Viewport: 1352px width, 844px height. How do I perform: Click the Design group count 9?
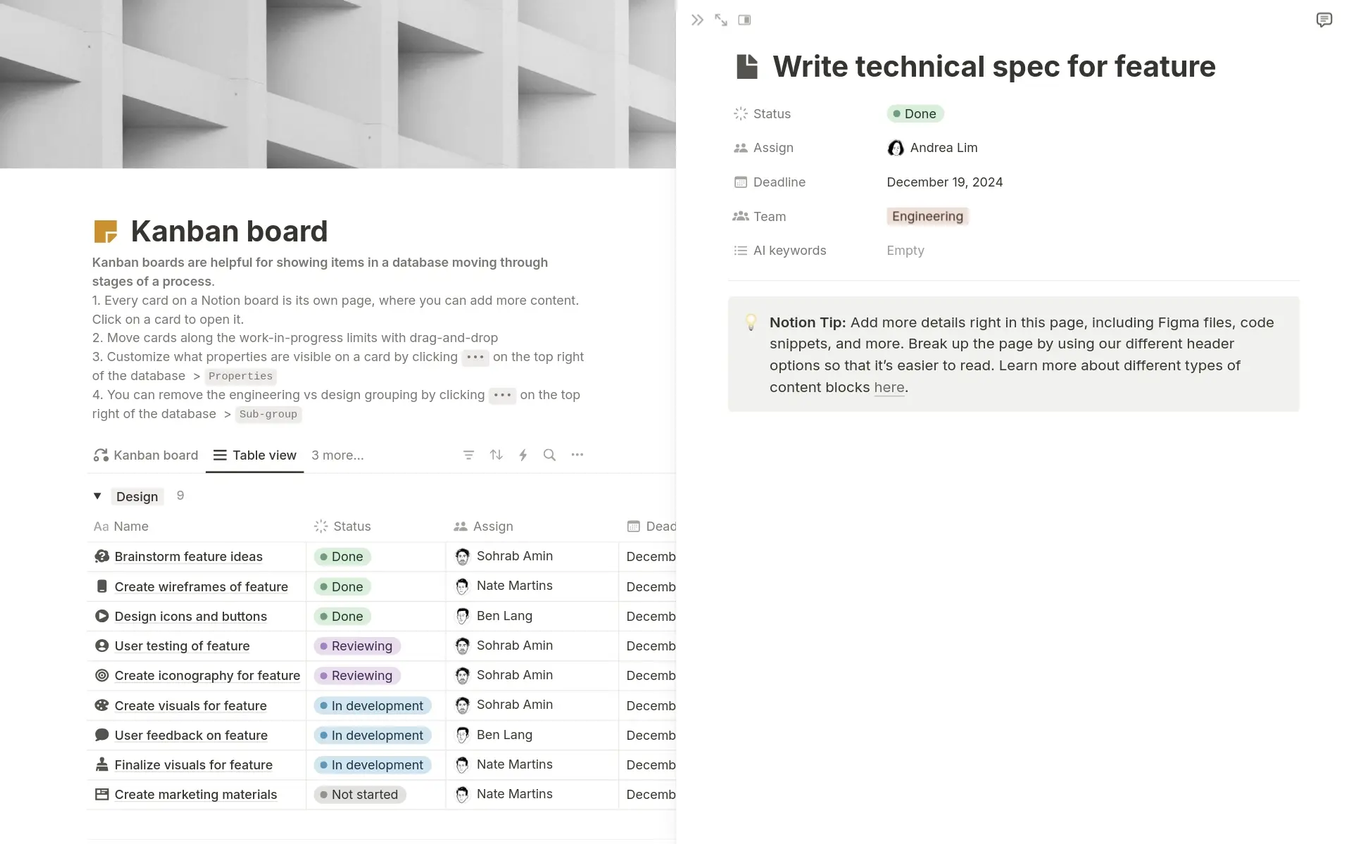pos(180,496)
